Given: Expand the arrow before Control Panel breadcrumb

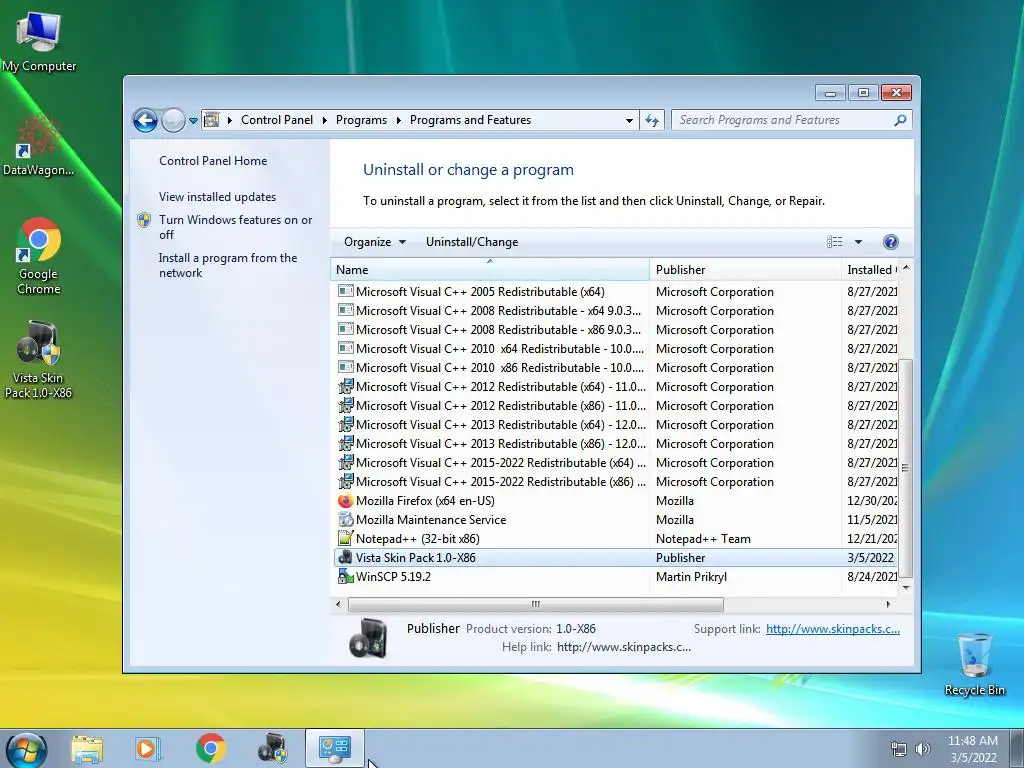Looking at the screenshot, I should point(230,120).
